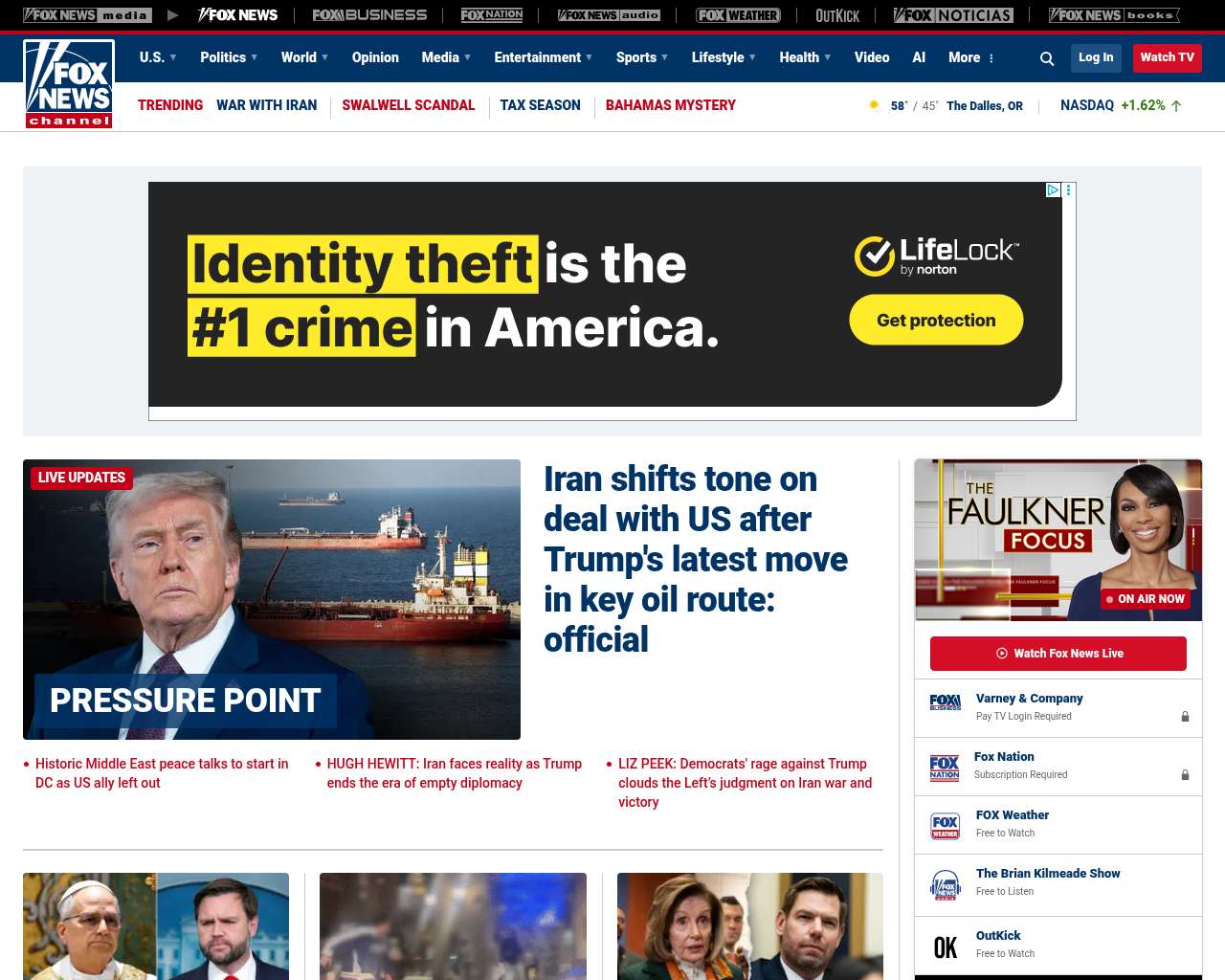
Task: Go to the Video section
Action: [x=872, y=57]
